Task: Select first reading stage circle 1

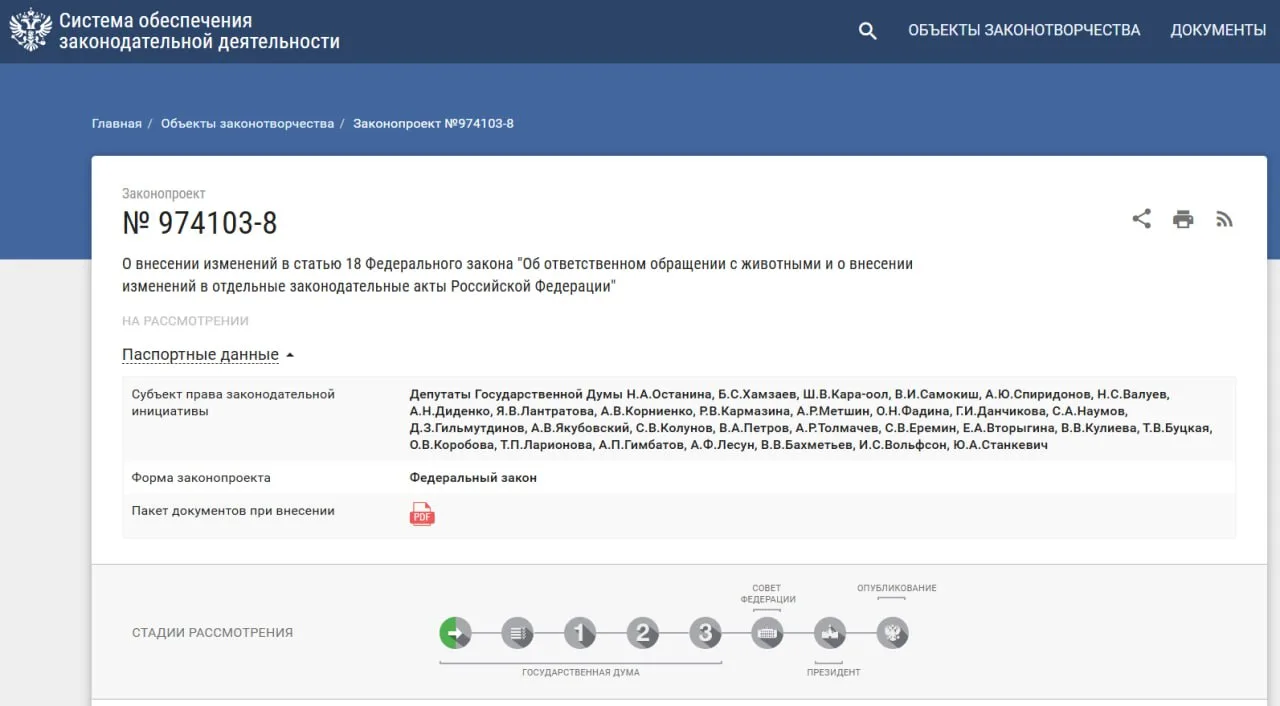Action: tap(580, 633)
